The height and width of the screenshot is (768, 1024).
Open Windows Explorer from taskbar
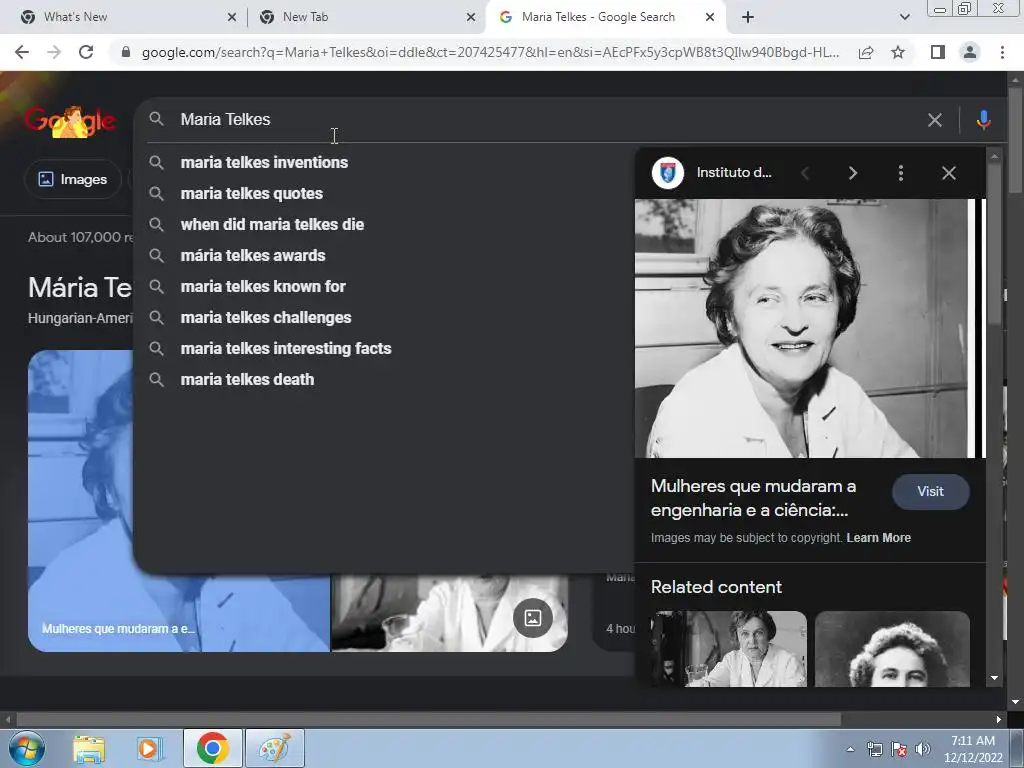coord(89,749)
